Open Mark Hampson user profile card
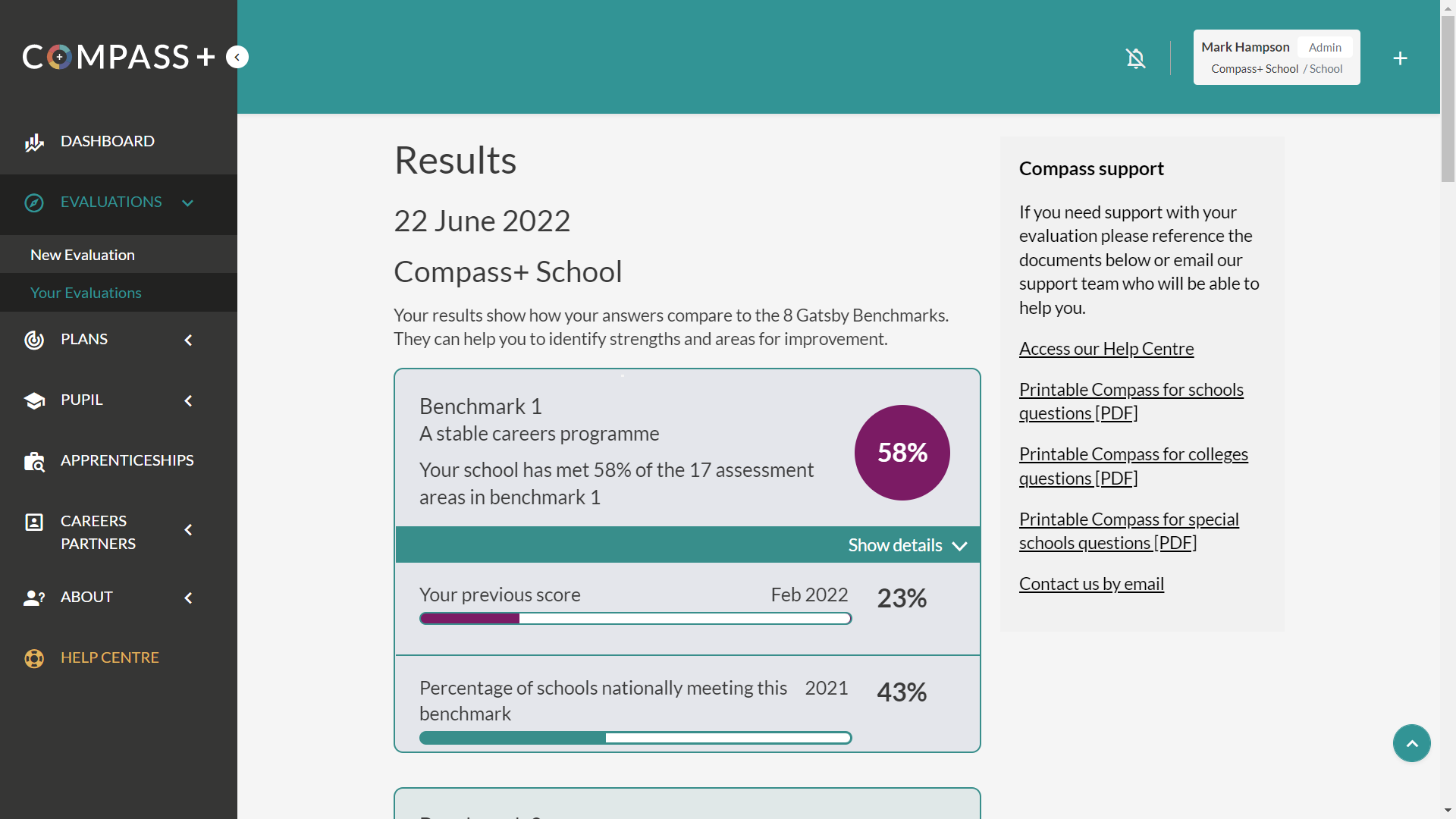The width and height of the screenshot is (1456, 819). click(x=1276, y=58)
